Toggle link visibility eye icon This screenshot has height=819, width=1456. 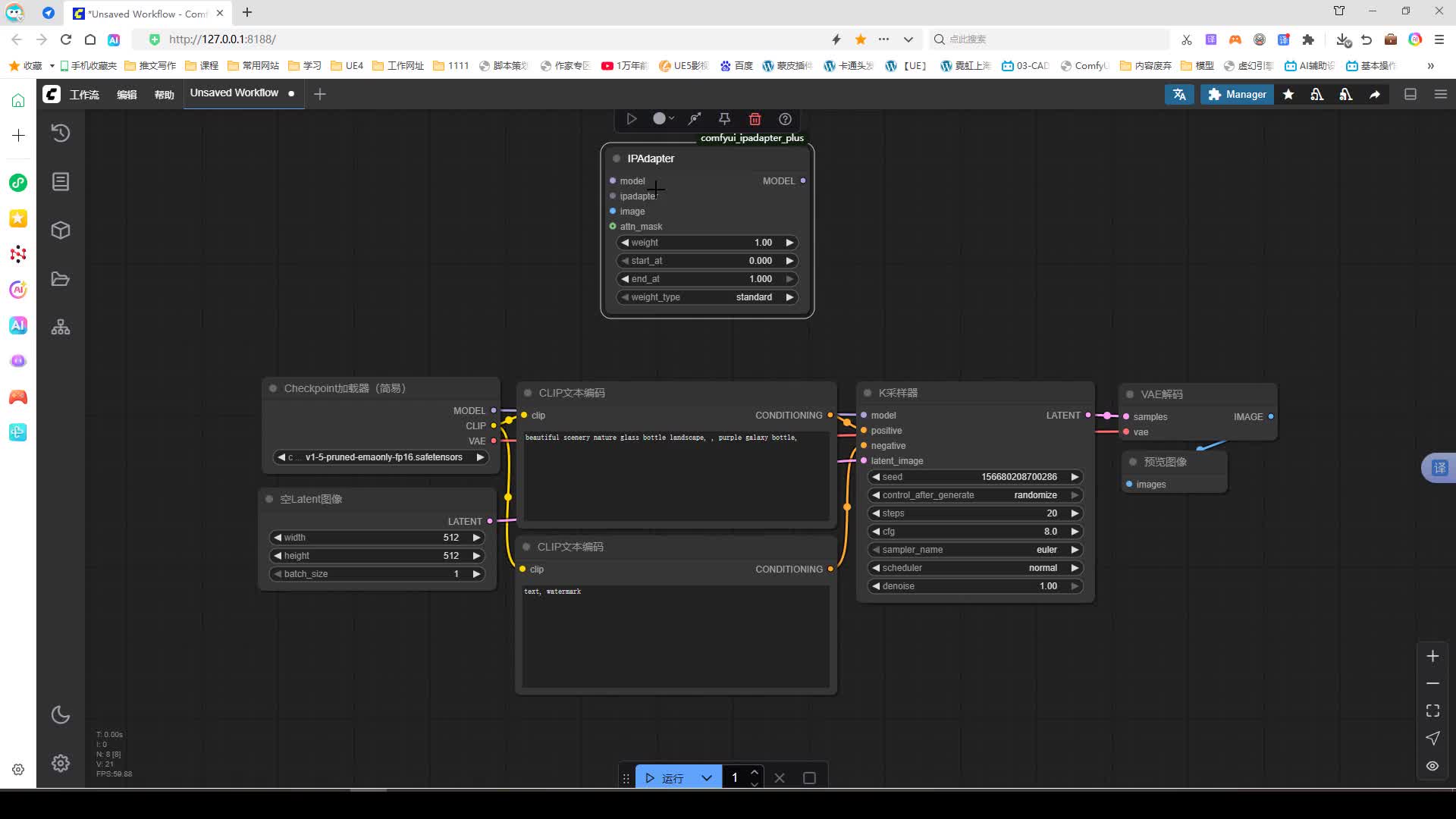(1432, 766)
